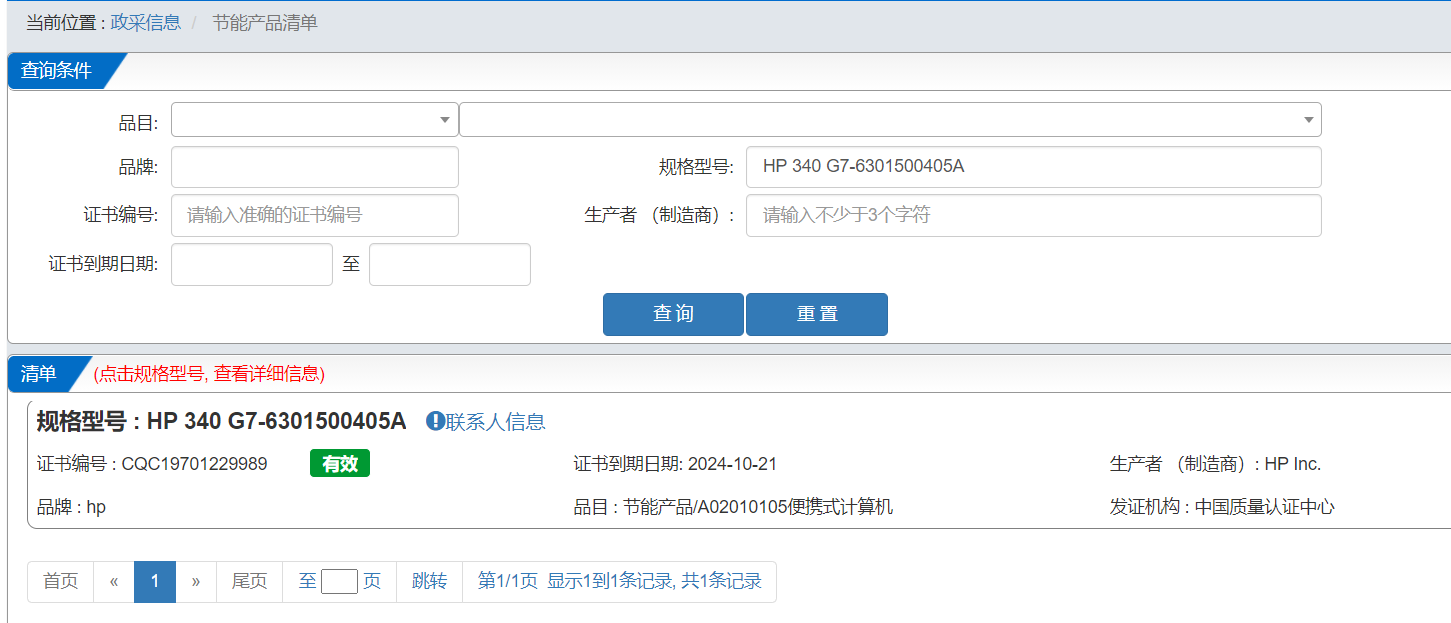This screenshot has width=1451, height=623.
Task: Click the red hint 点击规格型号, 查看详细信息
Action: (209, 374)
